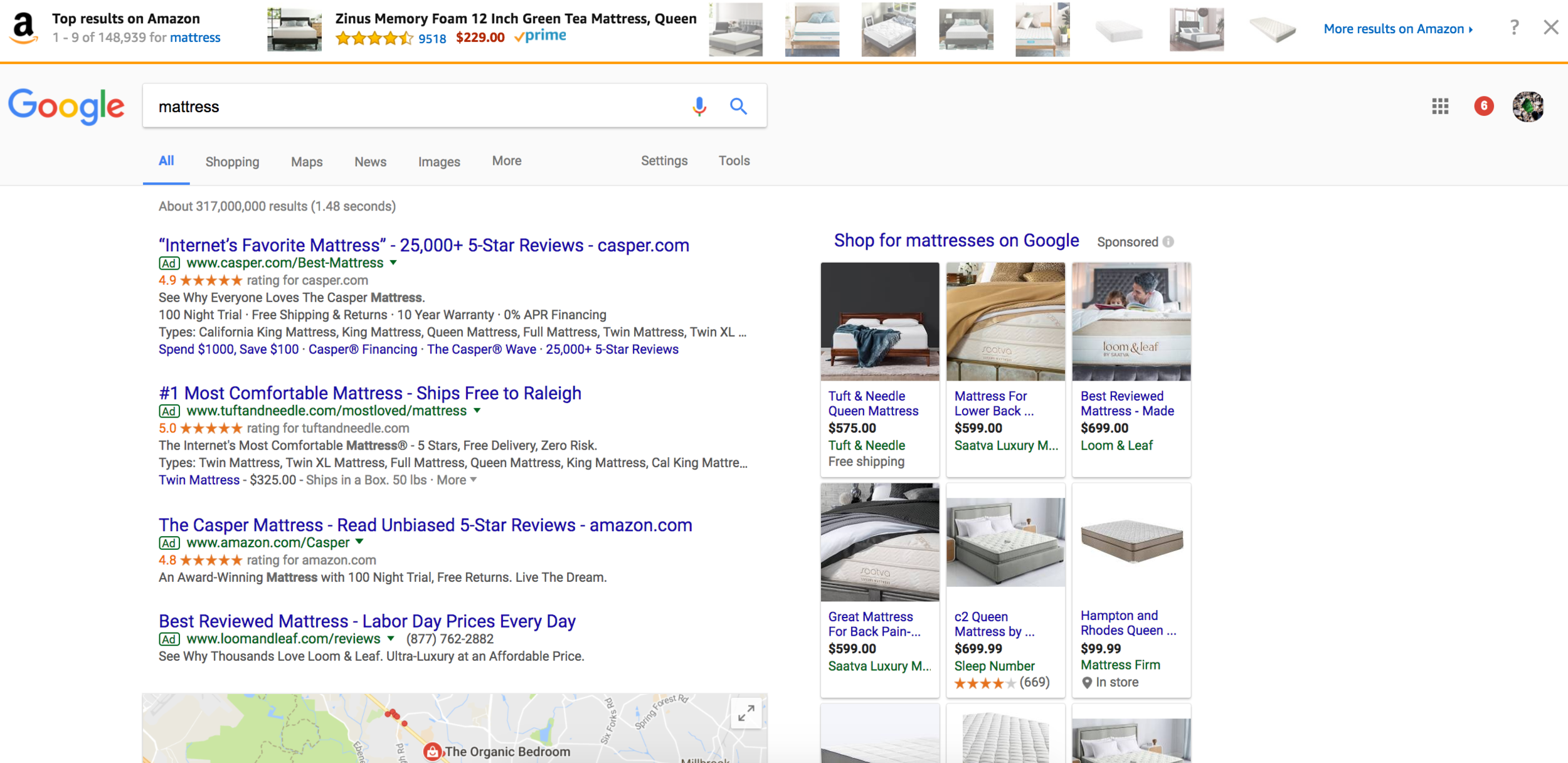Screen dimensions: 1568x763
Task: Click the Ad badge beside loomandleaf.com URL
Action: (169, 639)
